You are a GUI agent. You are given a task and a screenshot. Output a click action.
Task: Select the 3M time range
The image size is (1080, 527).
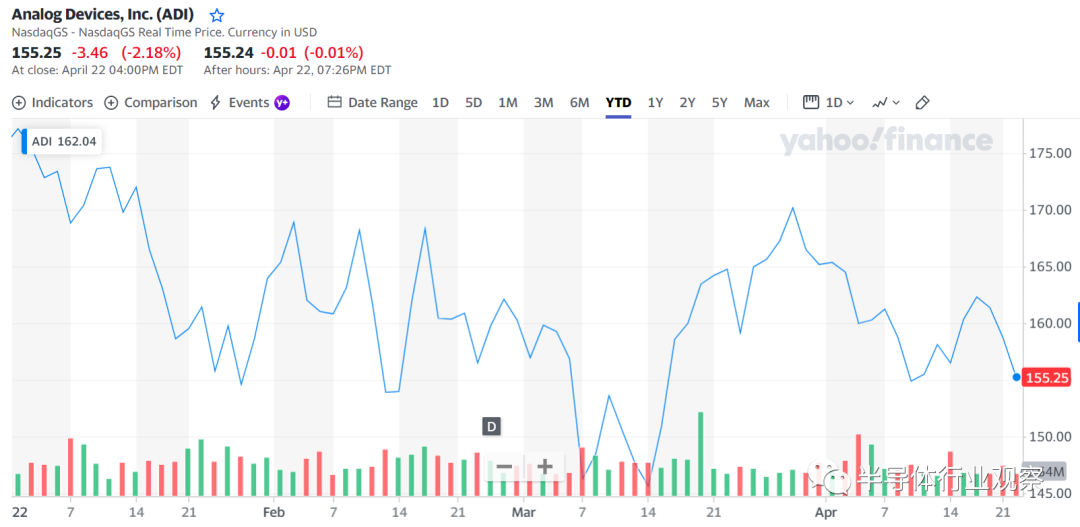[543, 103]
